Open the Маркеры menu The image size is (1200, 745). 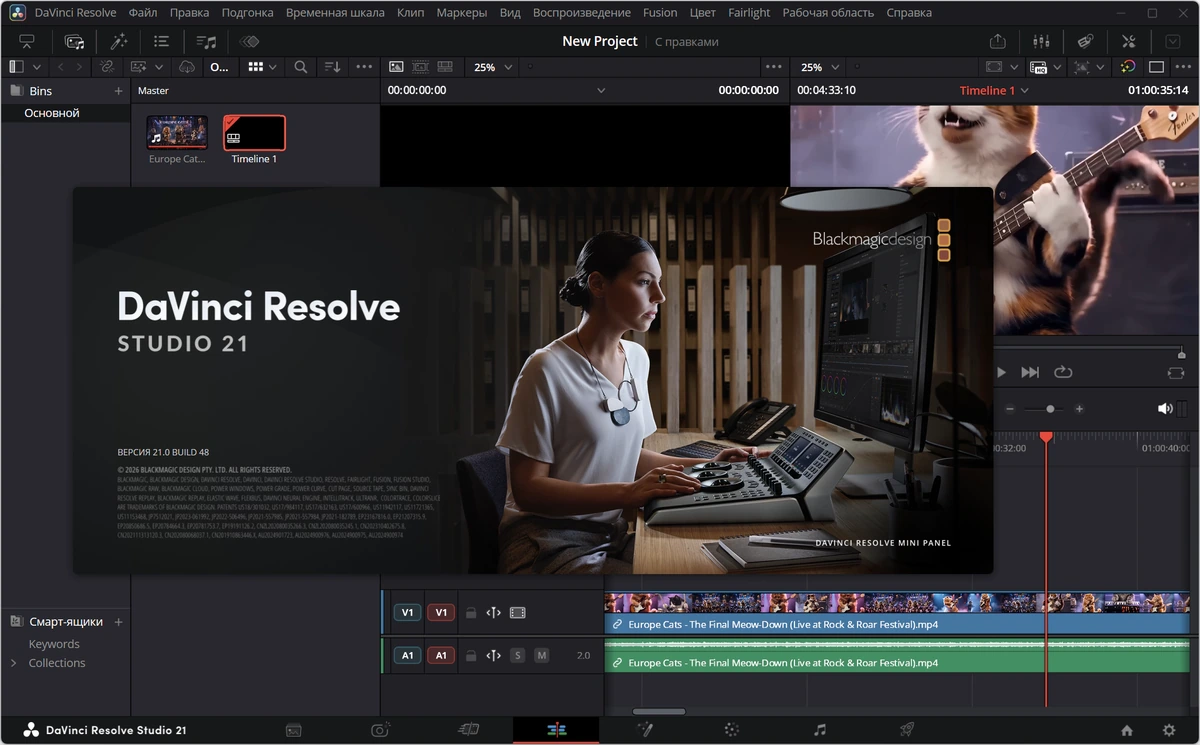point(462,13)
